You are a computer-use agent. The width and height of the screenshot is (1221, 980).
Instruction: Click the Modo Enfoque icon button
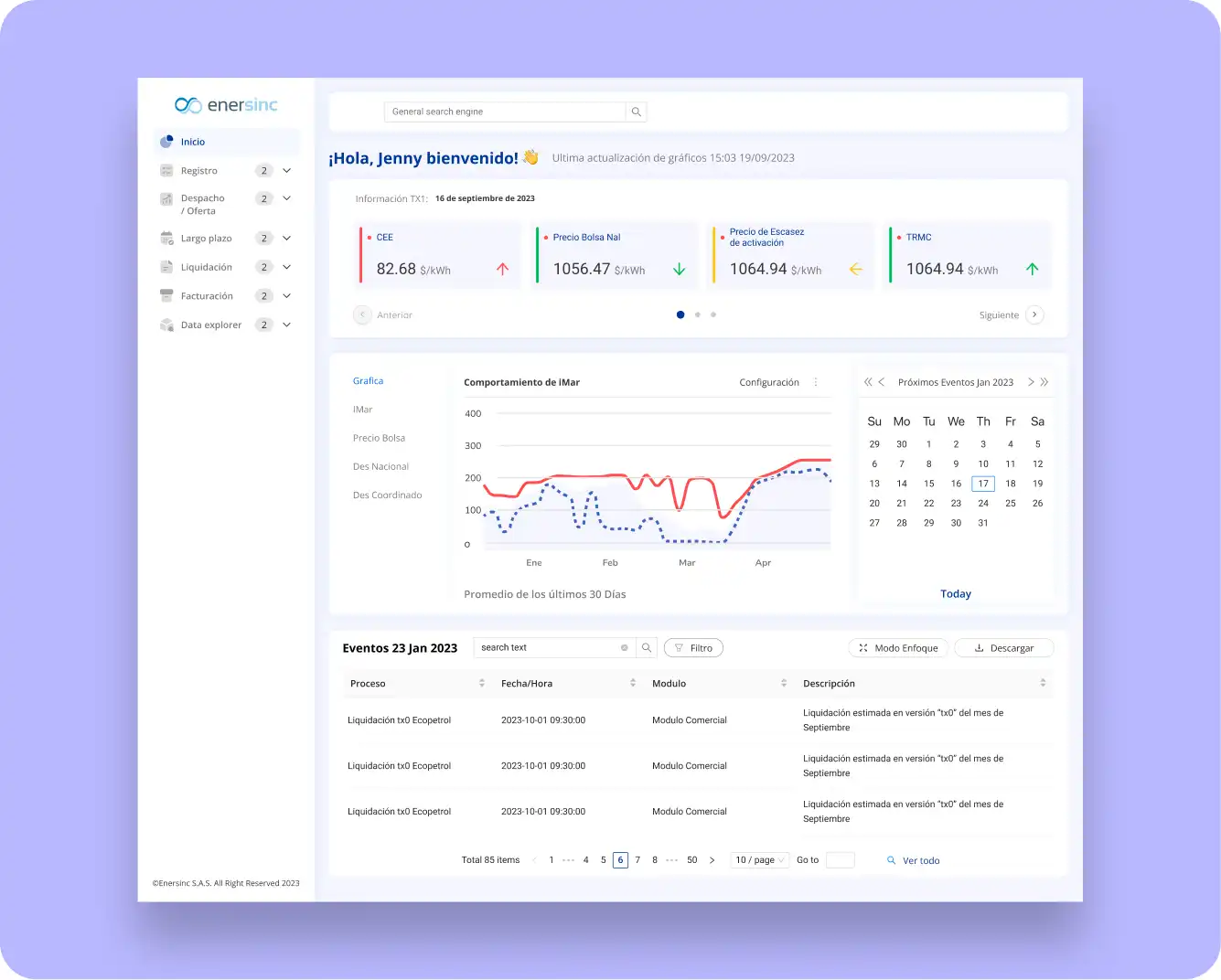[862, 647]
